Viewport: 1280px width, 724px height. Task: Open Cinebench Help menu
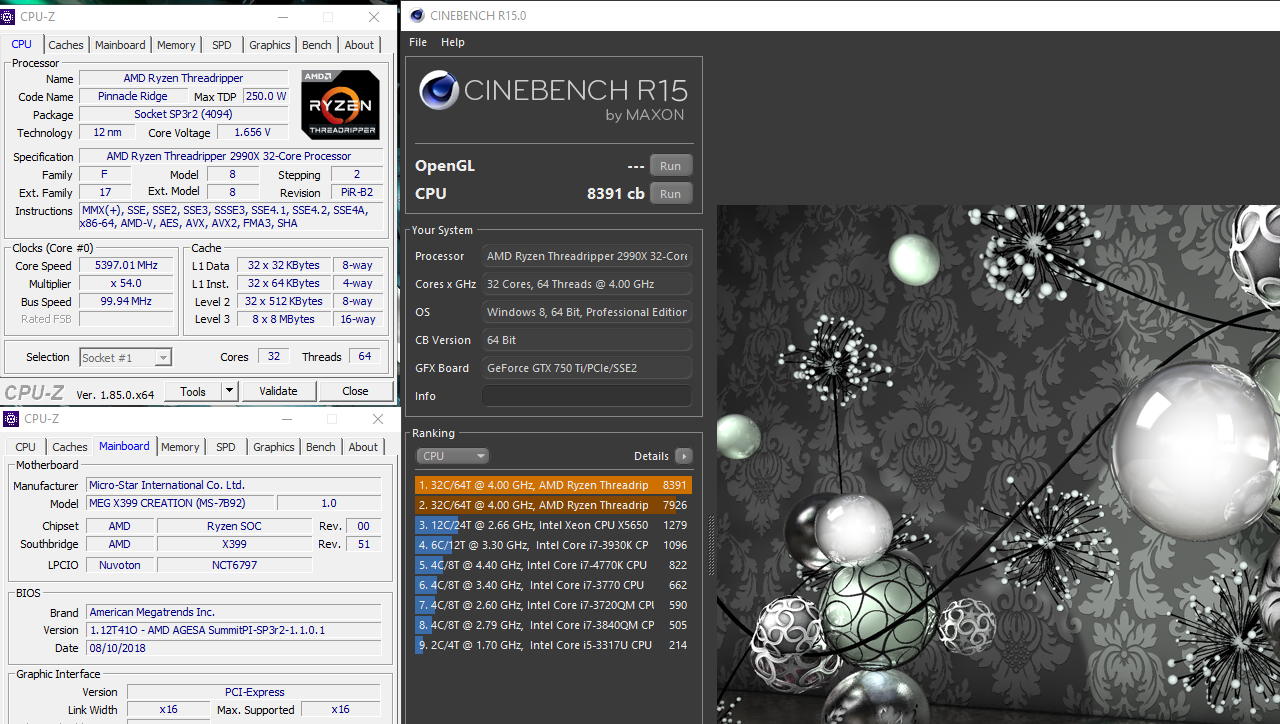[x=453, y=42]
